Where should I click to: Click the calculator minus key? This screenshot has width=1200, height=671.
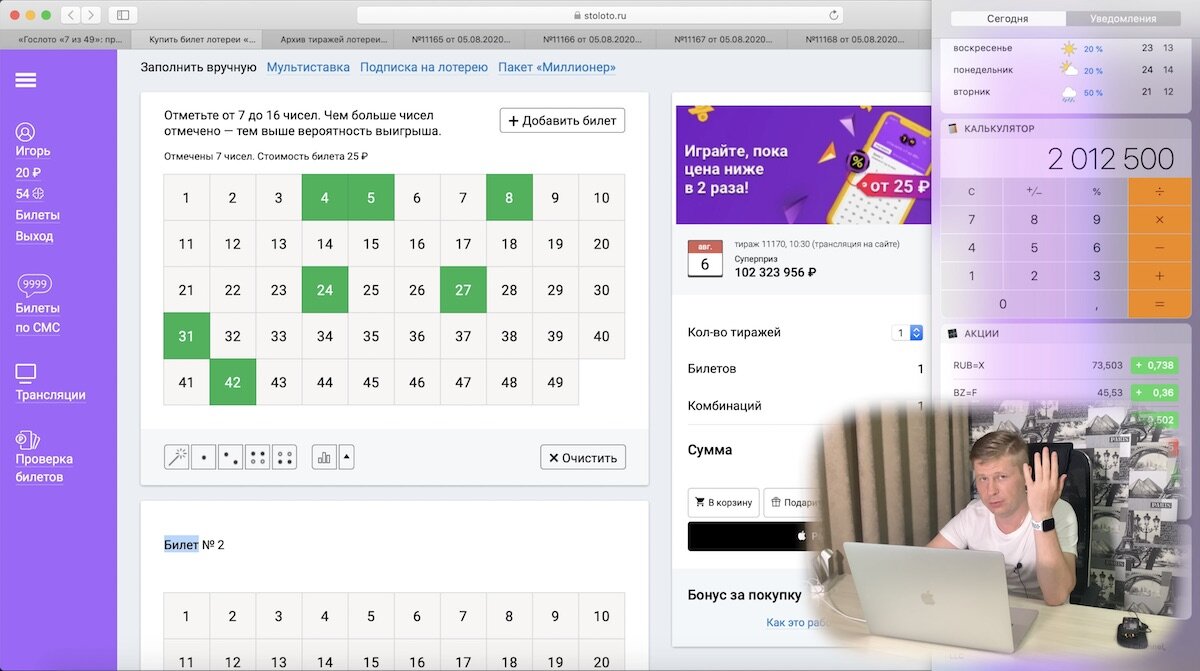click(1160, 247)
